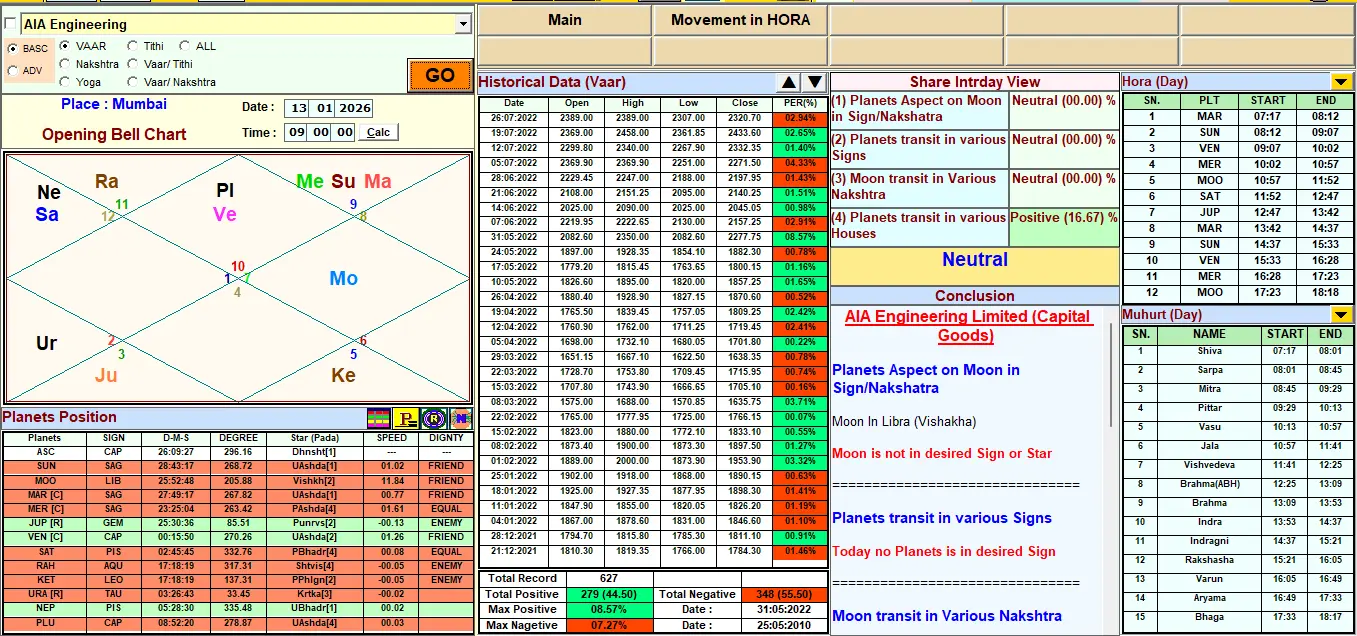The image size is (1357, 636).
Task: Expand the Hora (Day) yellow dropdown
Action: [x=1340, y=82]
